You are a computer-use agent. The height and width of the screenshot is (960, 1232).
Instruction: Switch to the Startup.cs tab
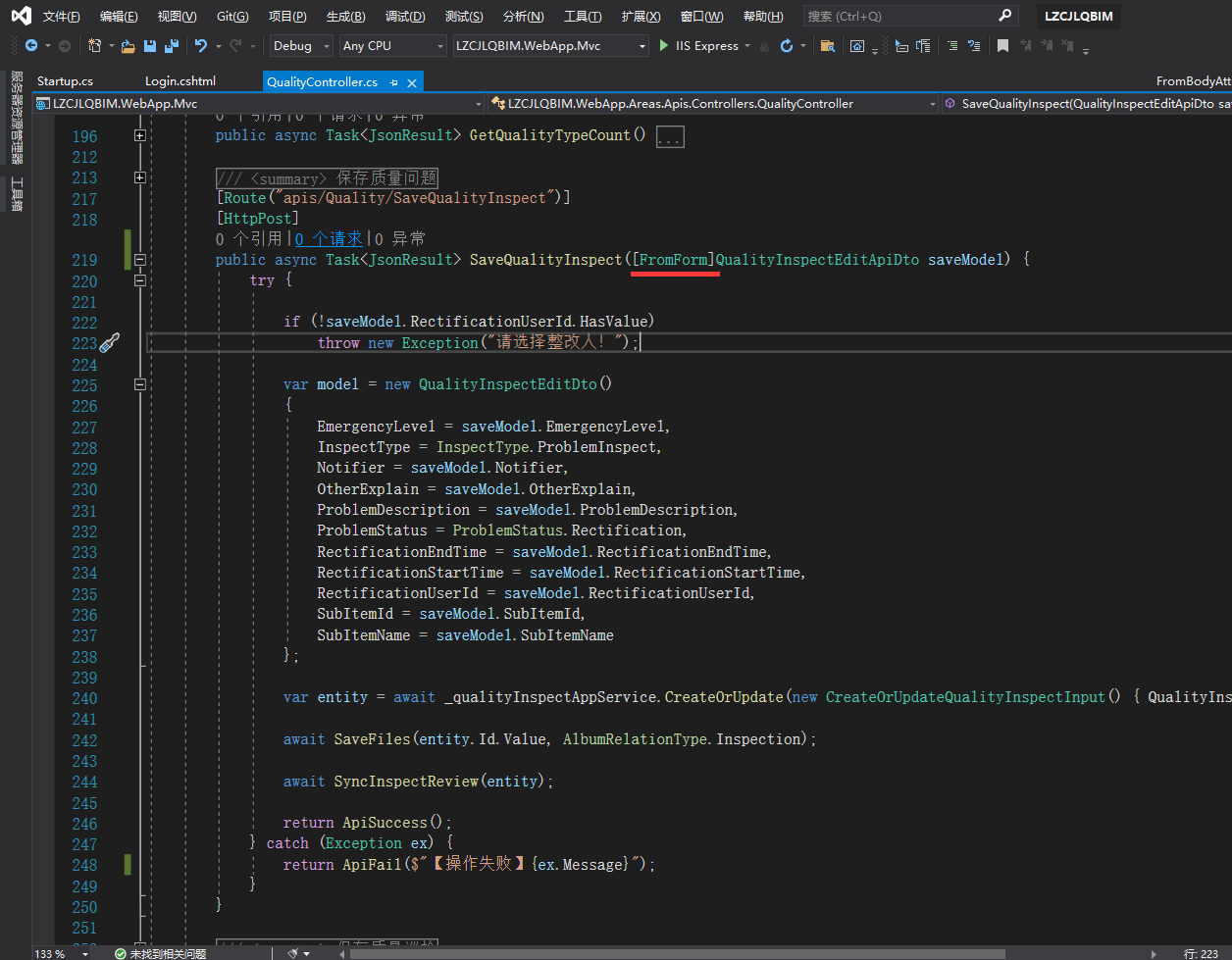(x=65, y=81)
